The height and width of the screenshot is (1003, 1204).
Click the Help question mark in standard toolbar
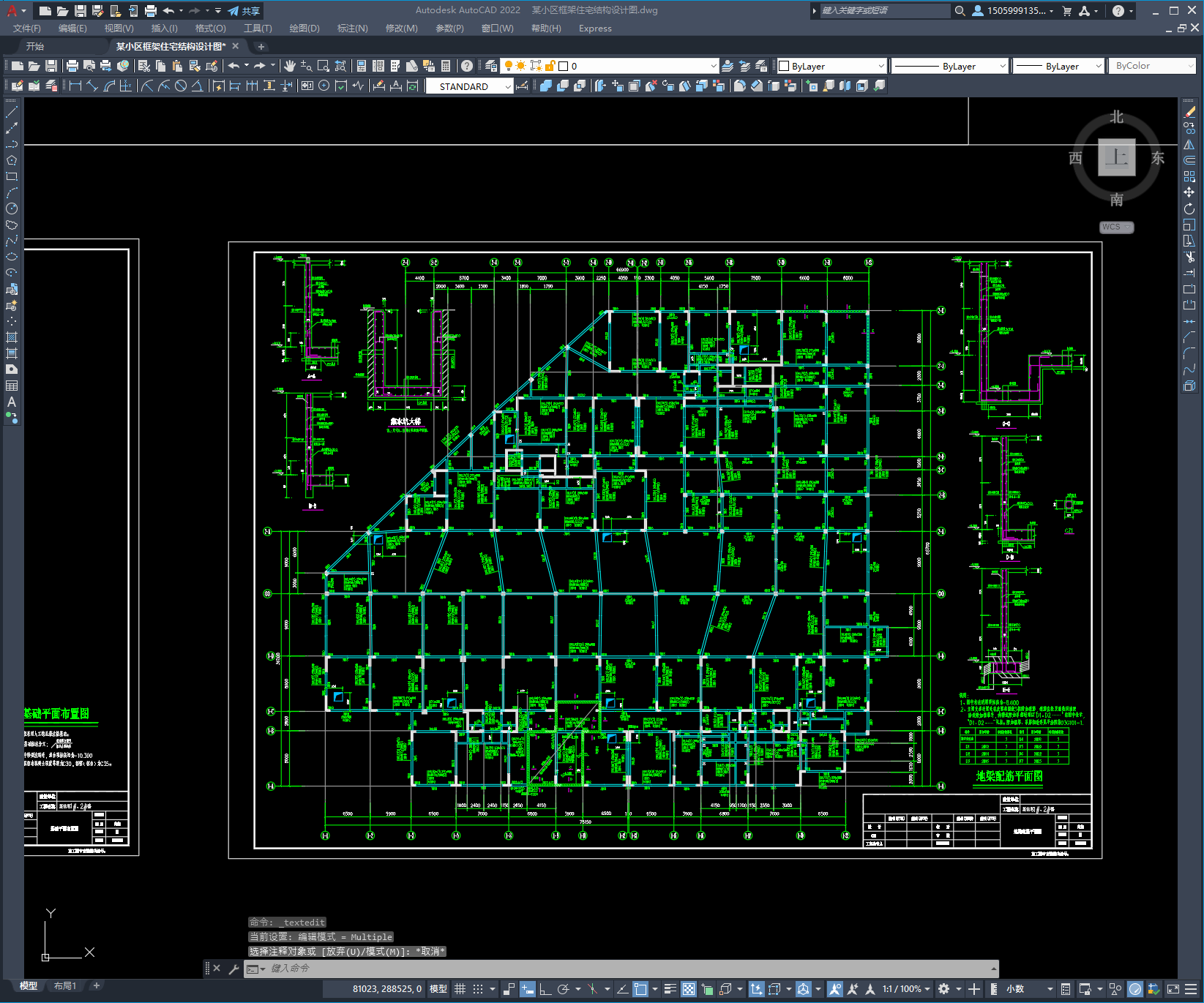(467, 66)
